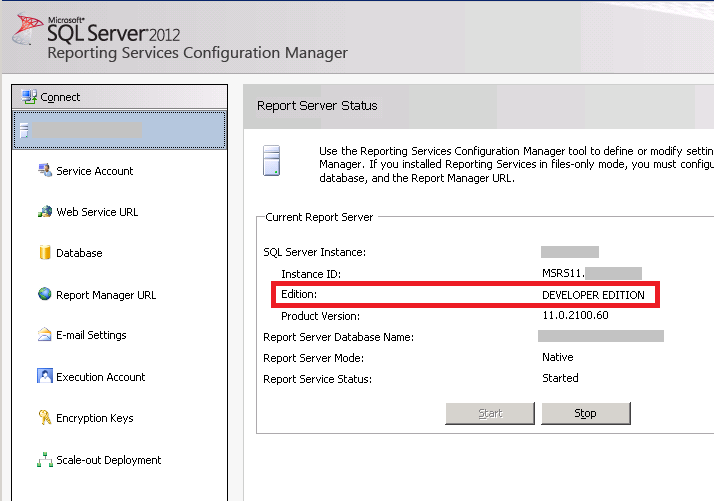Click the Encryption Keys icon
The width and height of the screenshot is (714, 501).
pyautogui.click(x=45, y=417)
